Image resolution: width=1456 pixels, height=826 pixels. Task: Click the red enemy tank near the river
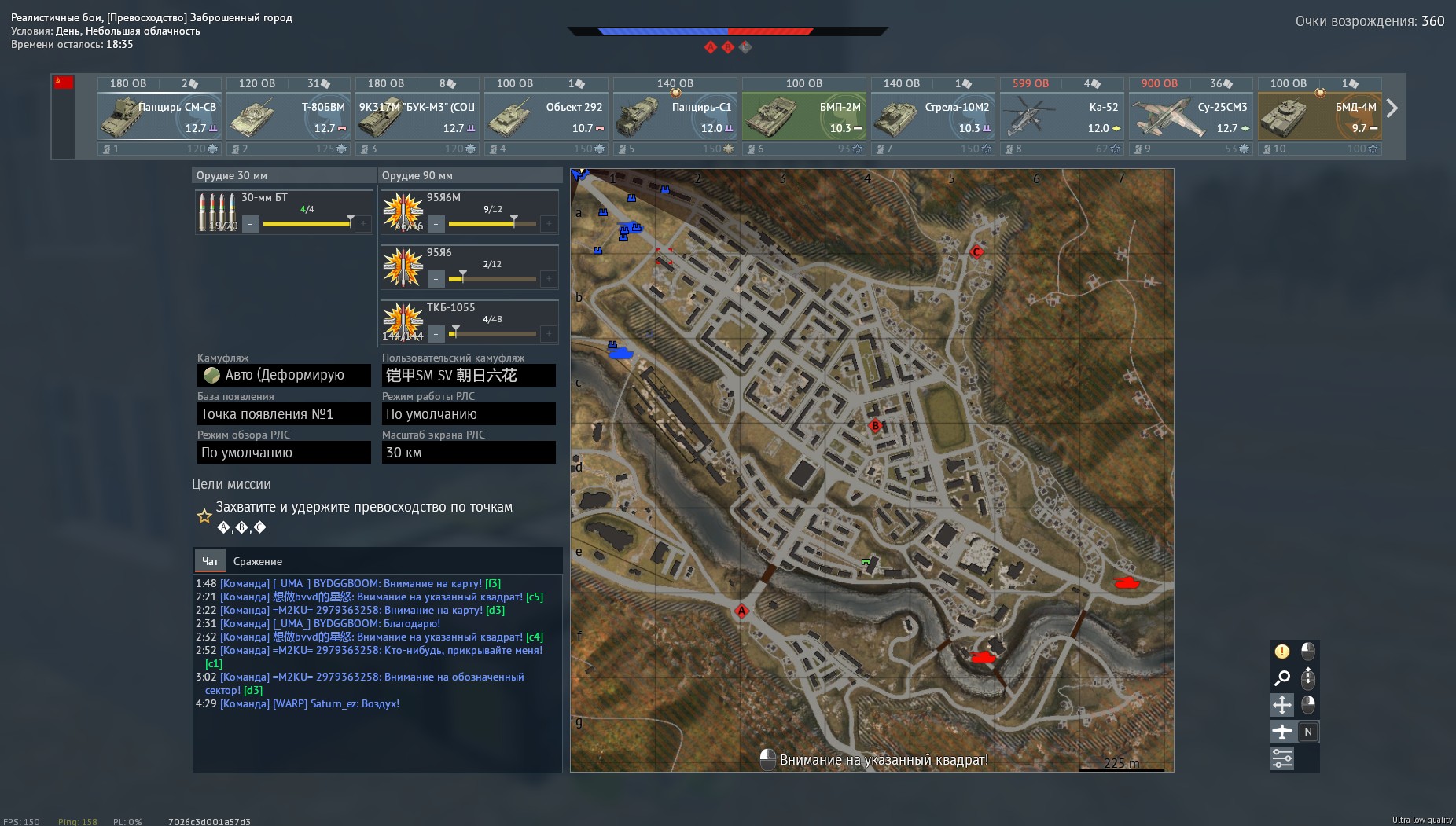pos(983,656)
